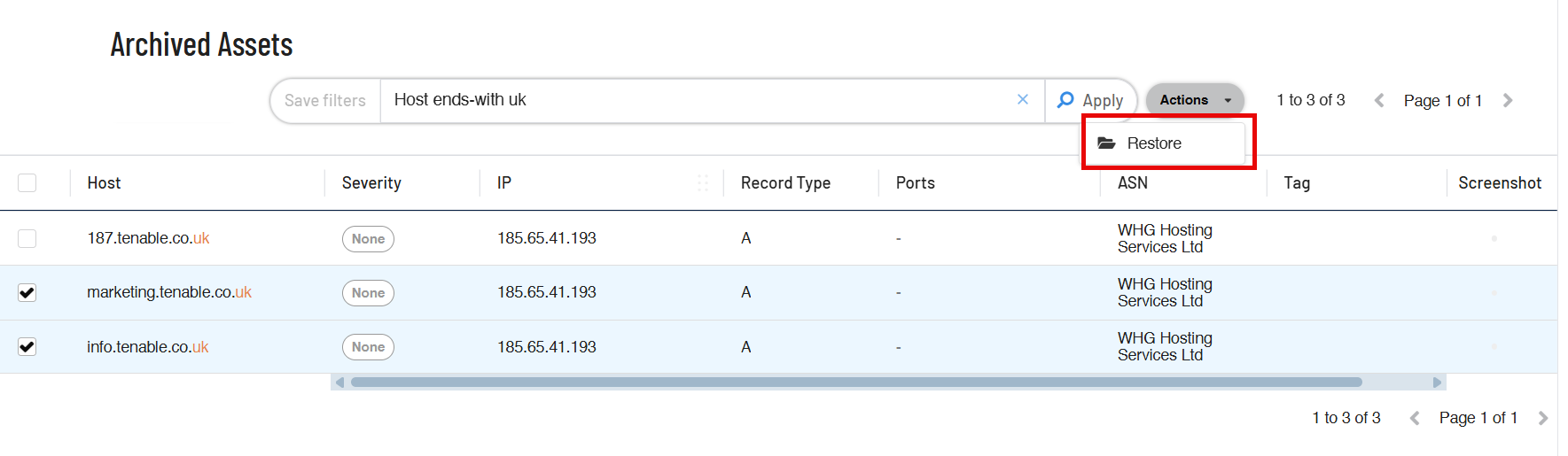1568x456 pixels.
Task: Click the Save filters button
Action: tap(325, 101)
